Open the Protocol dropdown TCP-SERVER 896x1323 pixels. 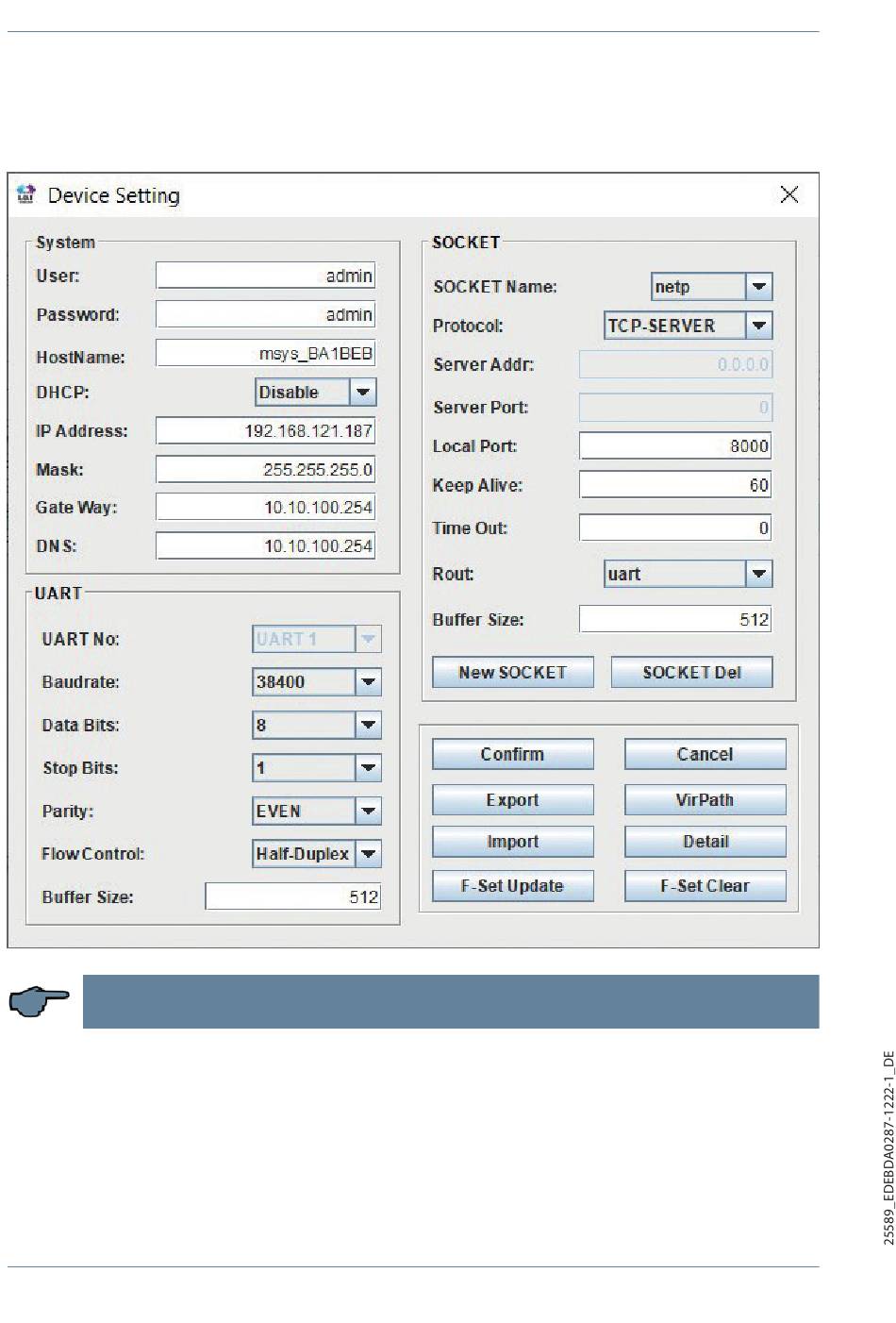689,326
